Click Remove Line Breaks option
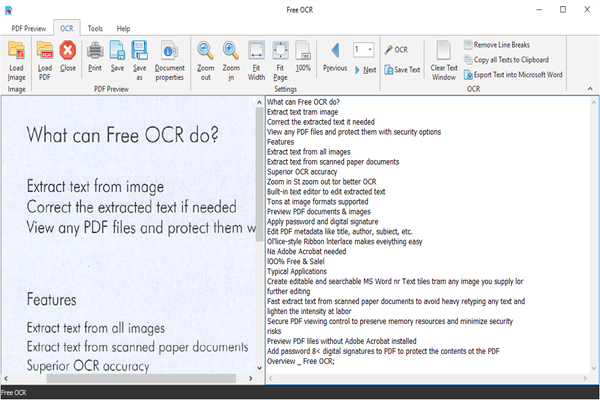Image resolution: width=600 pixels, height=400 pixels. coord(509,45)
